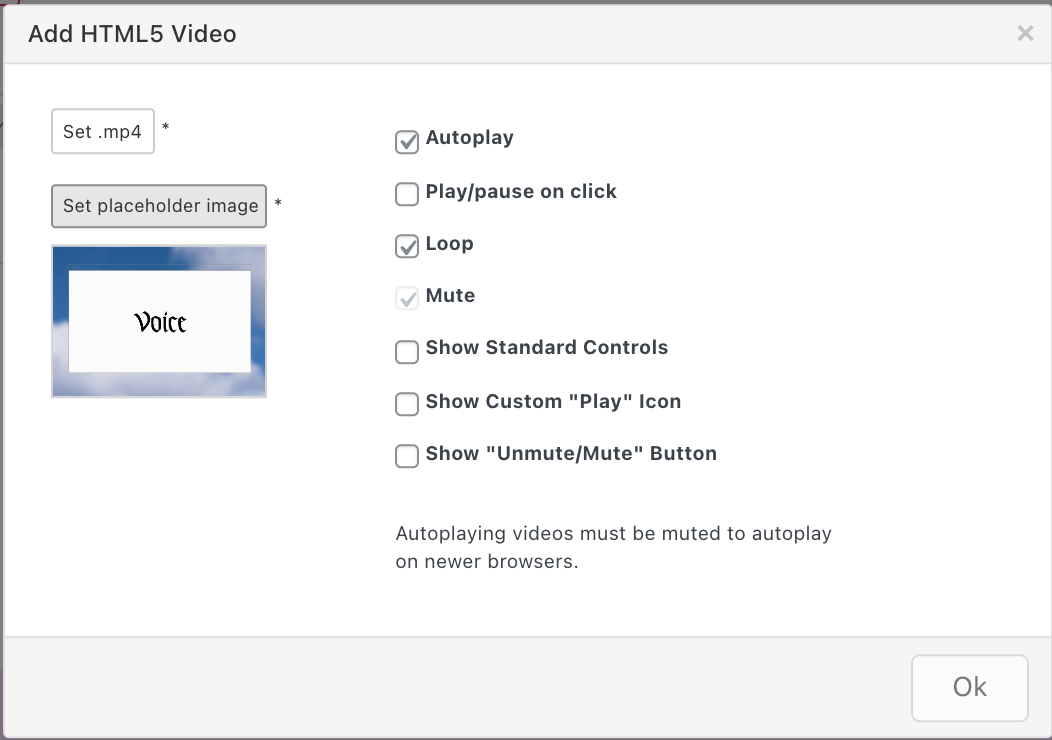Enable the Play/pause on click checkbox
Viewport: 1052px width, 740px height.
[407, 194]
